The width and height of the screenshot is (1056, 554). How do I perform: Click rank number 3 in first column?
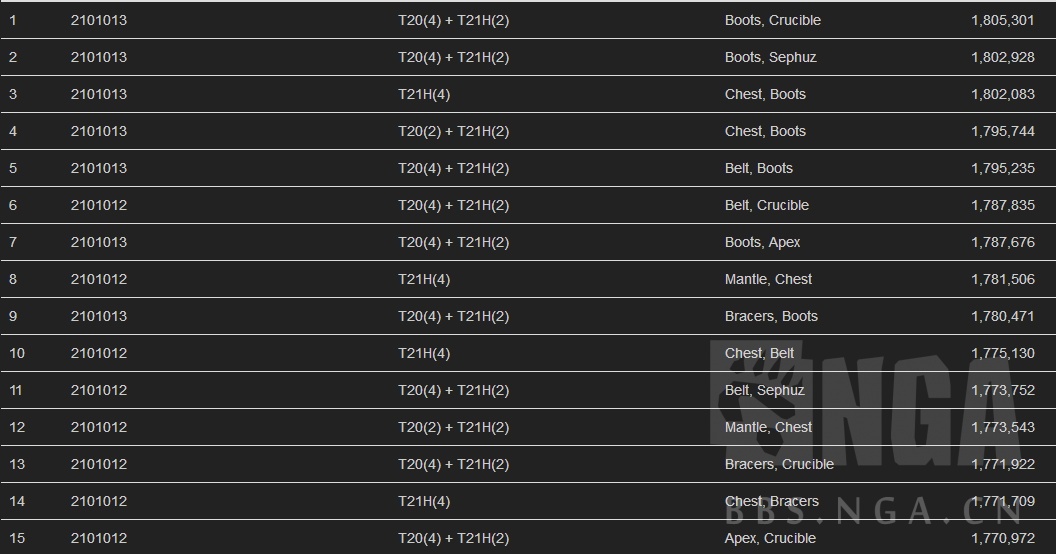tap(13, 94)
